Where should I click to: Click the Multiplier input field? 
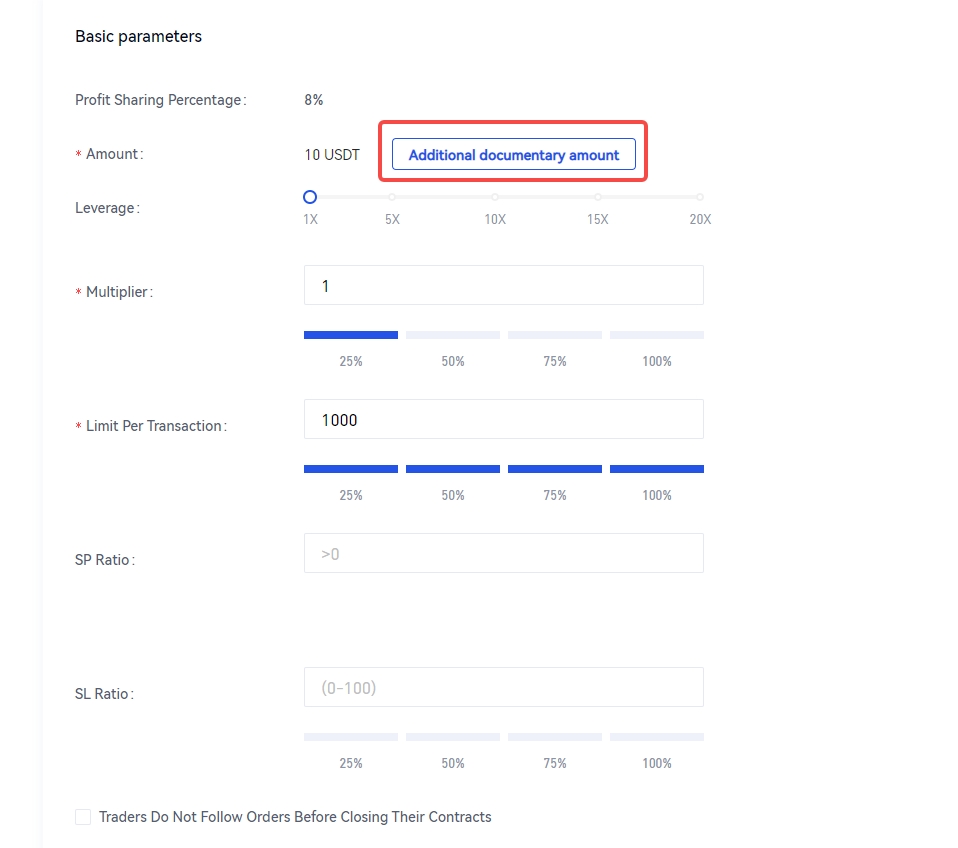503,286
